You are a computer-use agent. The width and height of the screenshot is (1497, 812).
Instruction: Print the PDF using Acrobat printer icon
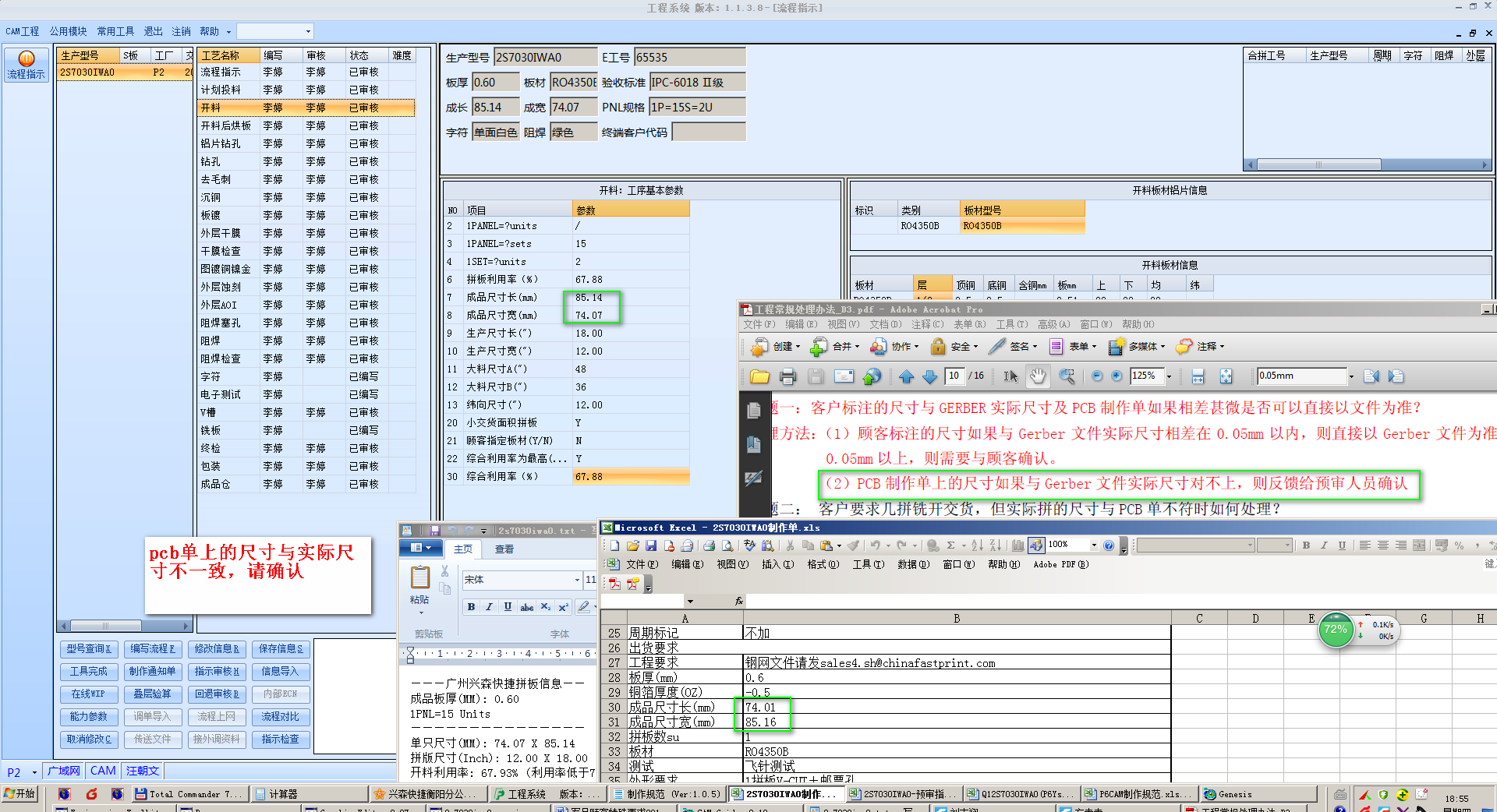point(787,377)
